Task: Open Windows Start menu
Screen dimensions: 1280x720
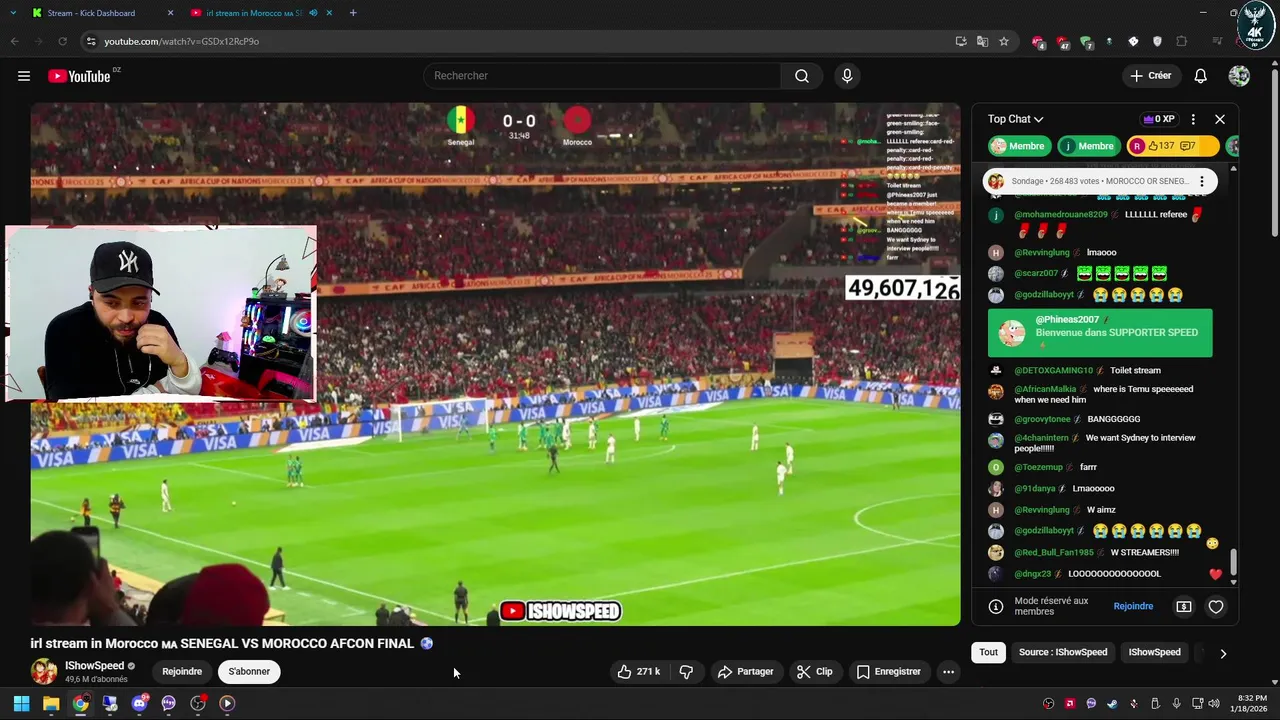Action: pyautogui.click(x=21, y=703)
